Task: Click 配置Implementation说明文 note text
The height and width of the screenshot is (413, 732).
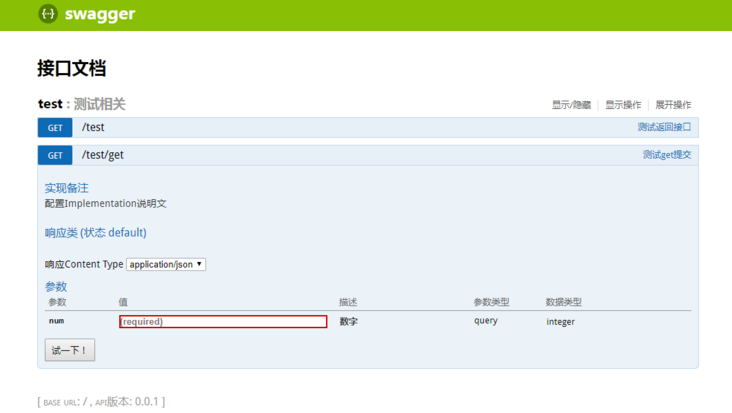Action: coord(106,203)
